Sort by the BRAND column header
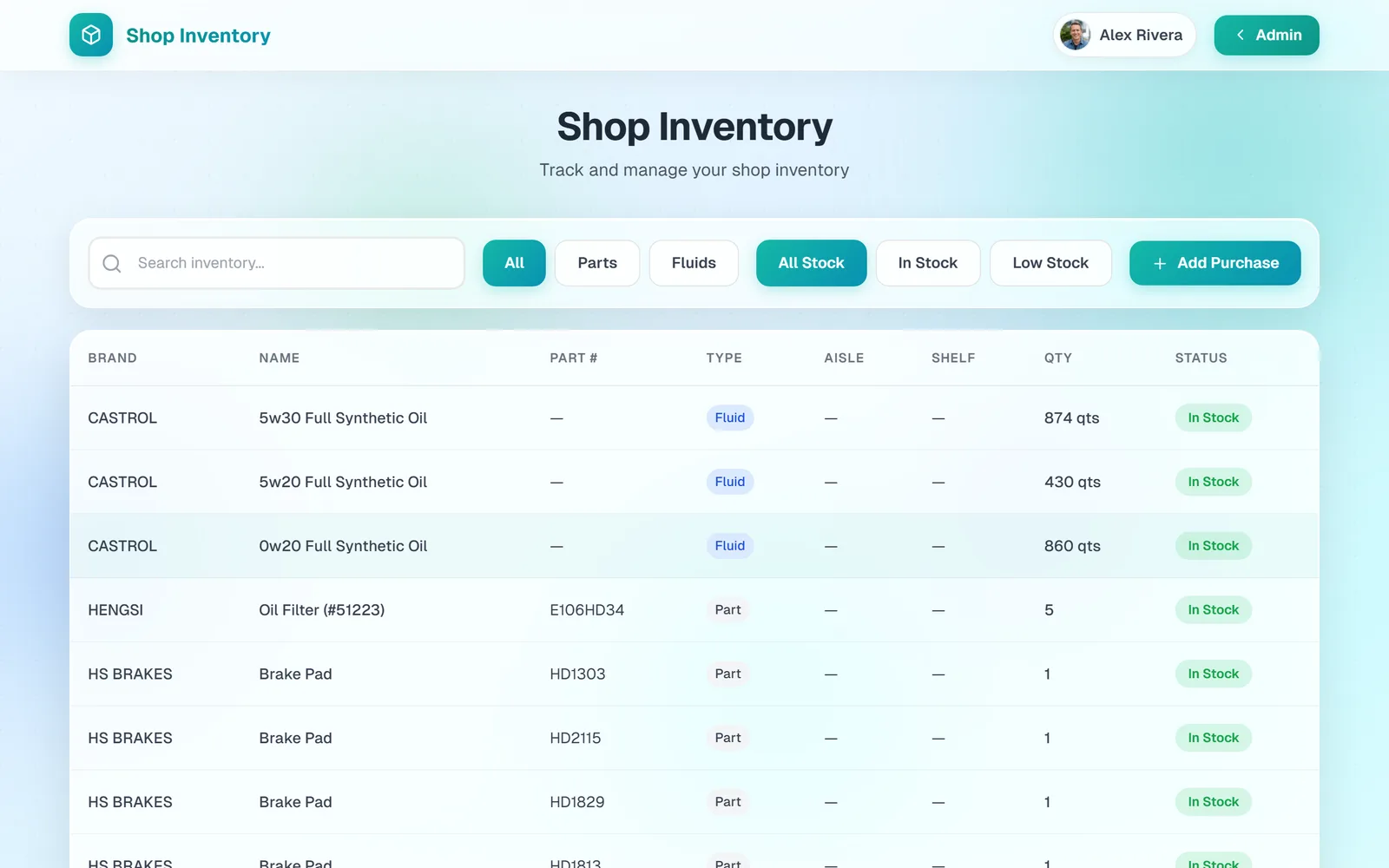Screen dimensions: 1389x868 (112, 358)
